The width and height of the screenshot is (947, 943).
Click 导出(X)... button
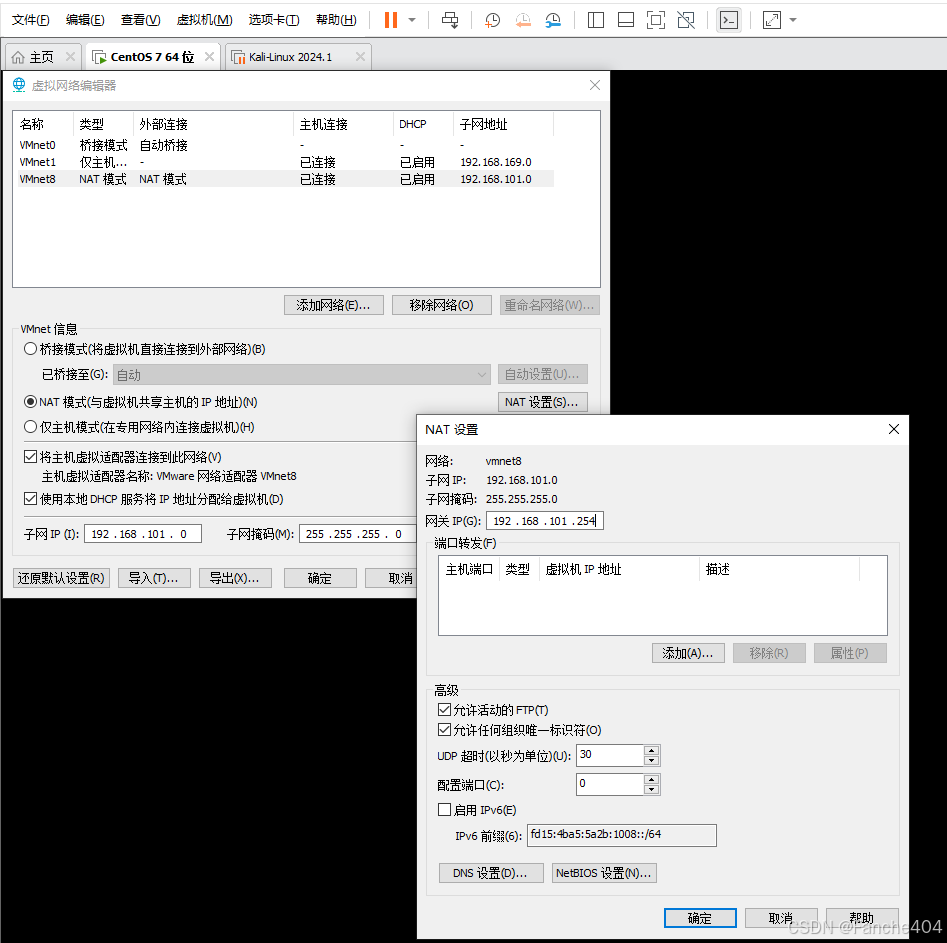coord(235,578)
